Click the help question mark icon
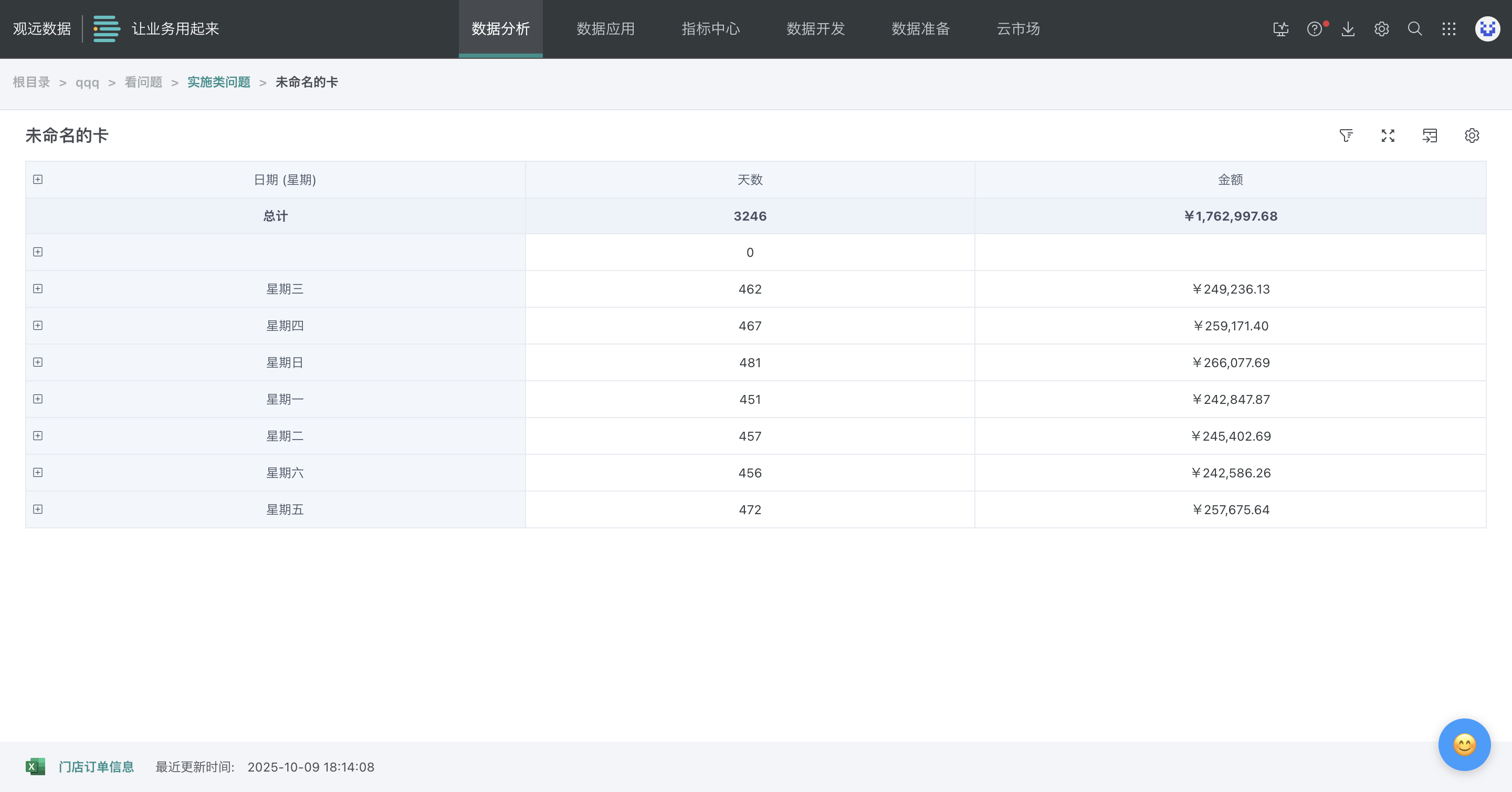The image size is (1512, 792). tap(1314, 29)
